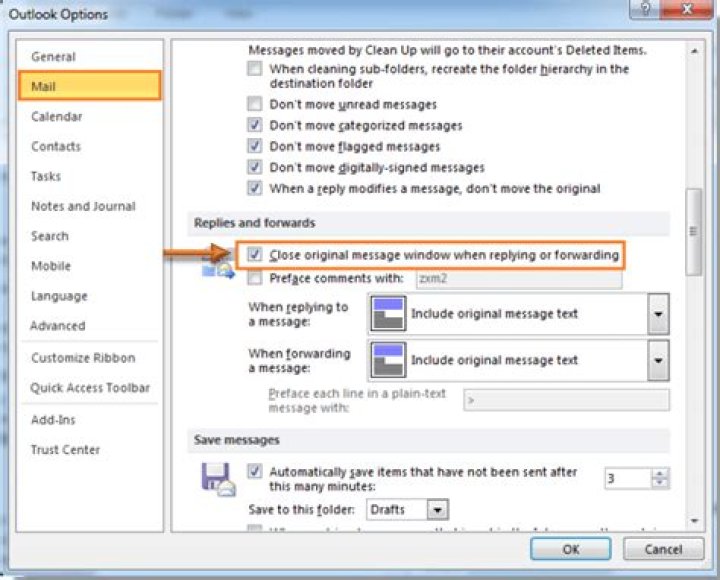720x580 pixels.
Task: Enable recreate folder hierarchy when cleaning sub-folders
Action: coord(255,69)
